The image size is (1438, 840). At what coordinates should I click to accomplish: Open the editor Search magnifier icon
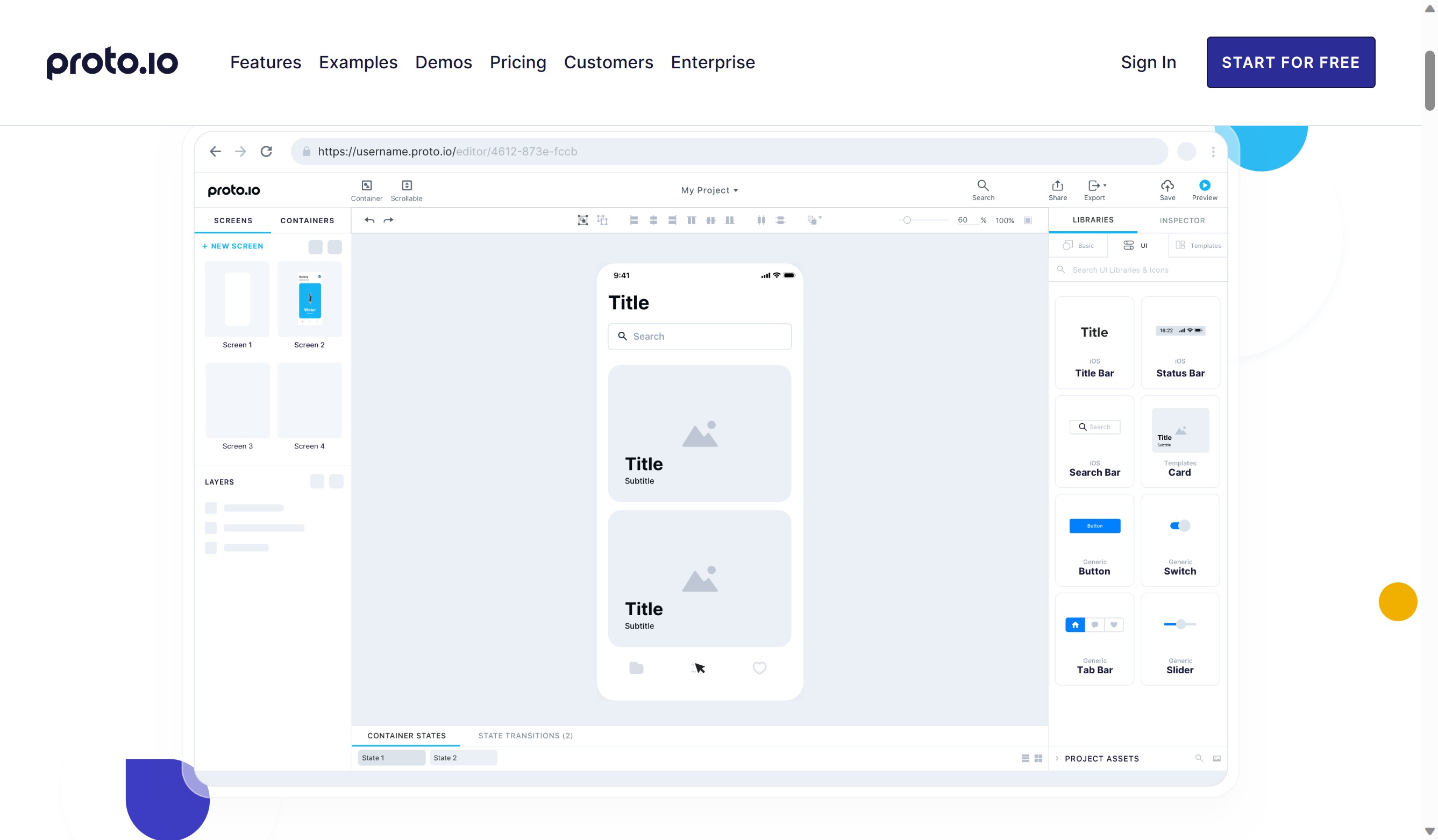tap(983, 186)
